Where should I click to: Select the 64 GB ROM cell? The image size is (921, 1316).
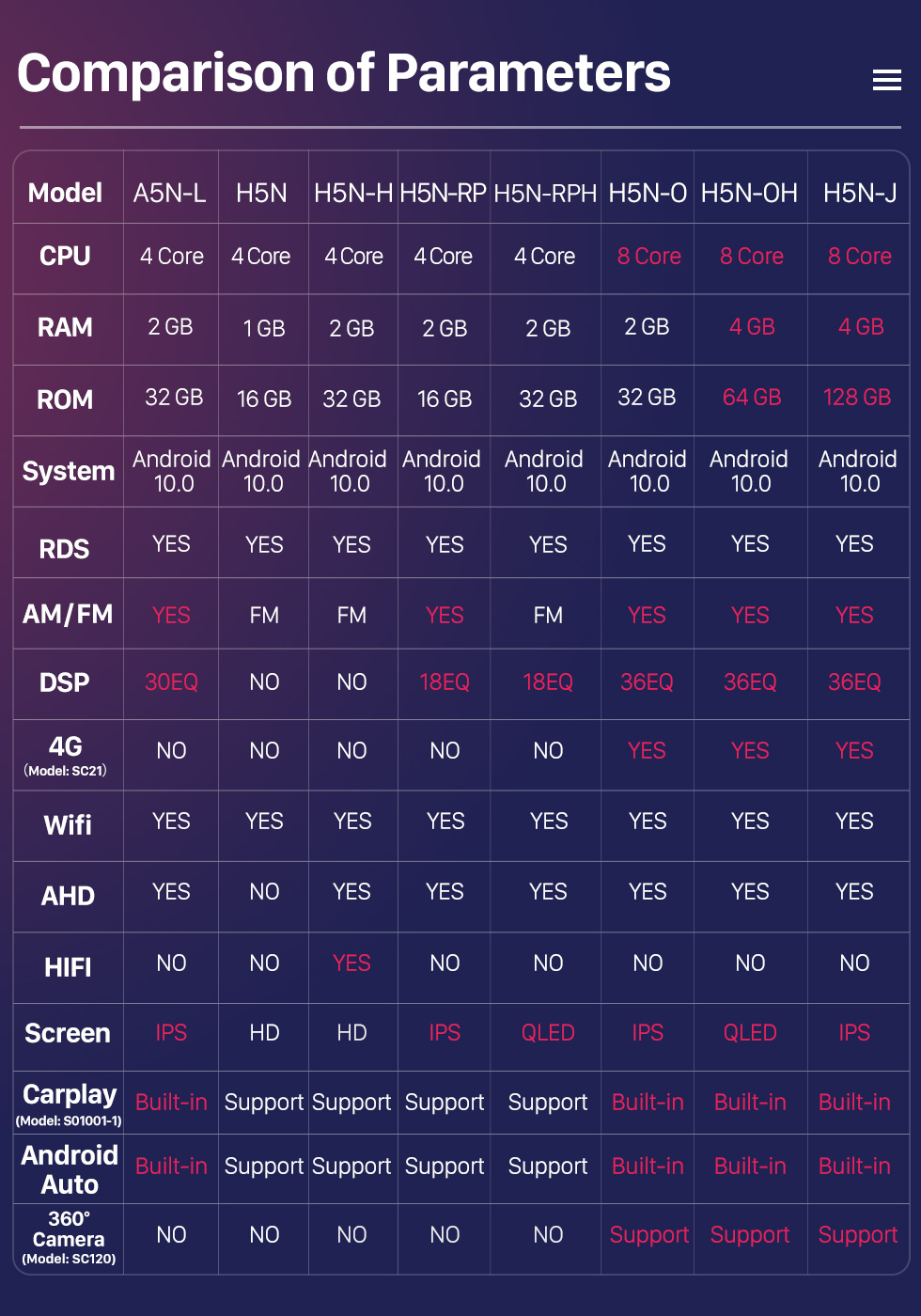point(752,398)
